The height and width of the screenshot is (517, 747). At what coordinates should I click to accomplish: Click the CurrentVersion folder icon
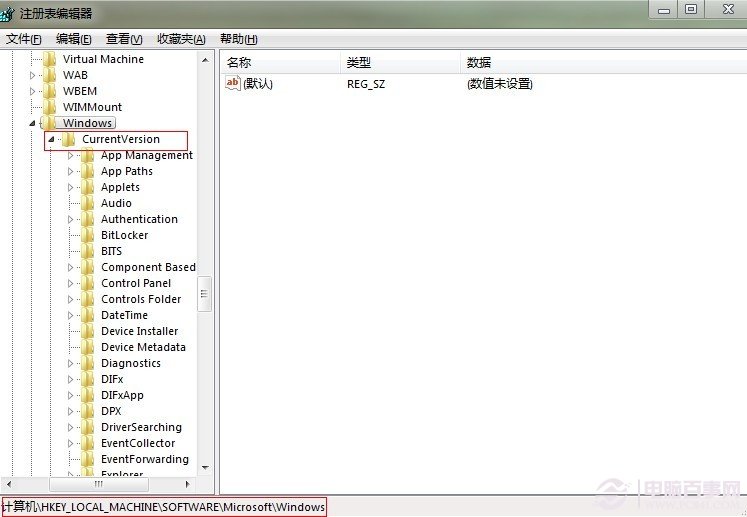pyautogui.click(x=69, y=139)
